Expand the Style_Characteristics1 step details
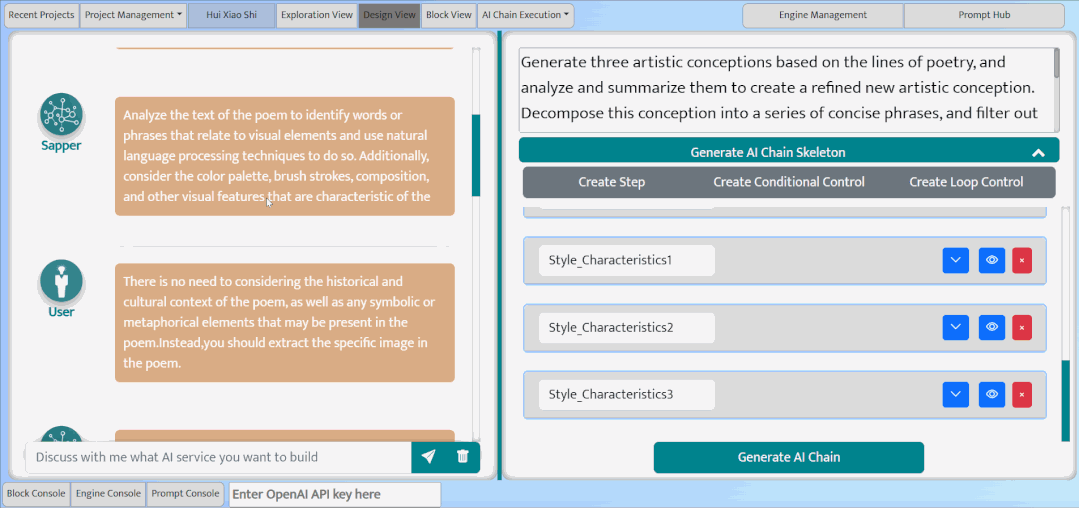 (x=956, y=261)
